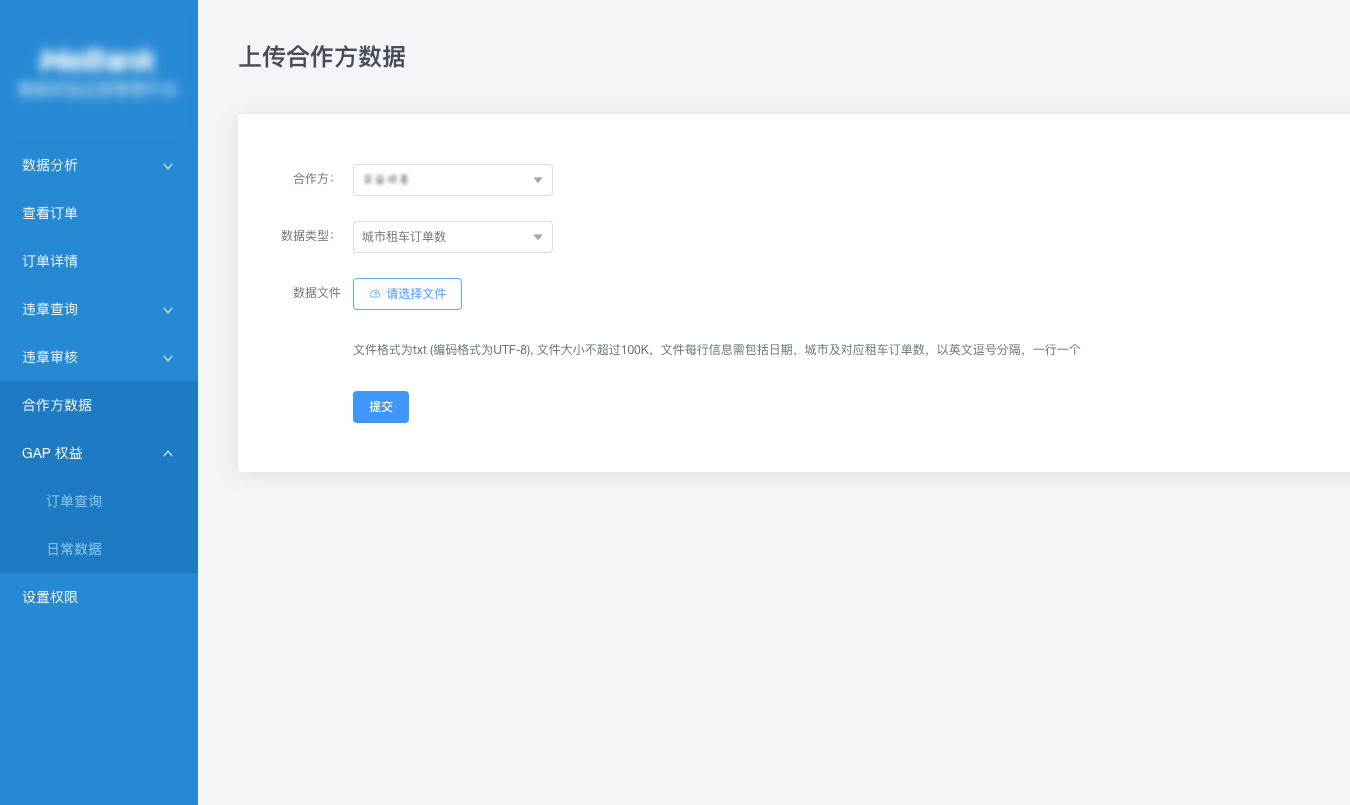Expand the 违章查询 submenu arrow
The width and height of the screenshot is (1350, 805).
tap(168, 310)
